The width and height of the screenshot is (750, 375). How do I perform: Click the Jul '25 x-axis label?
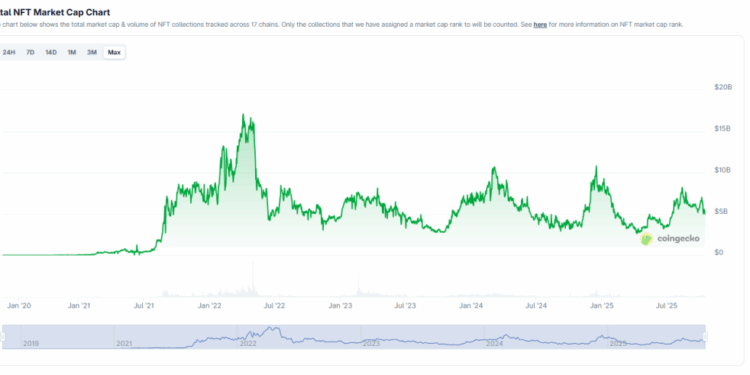667,306
